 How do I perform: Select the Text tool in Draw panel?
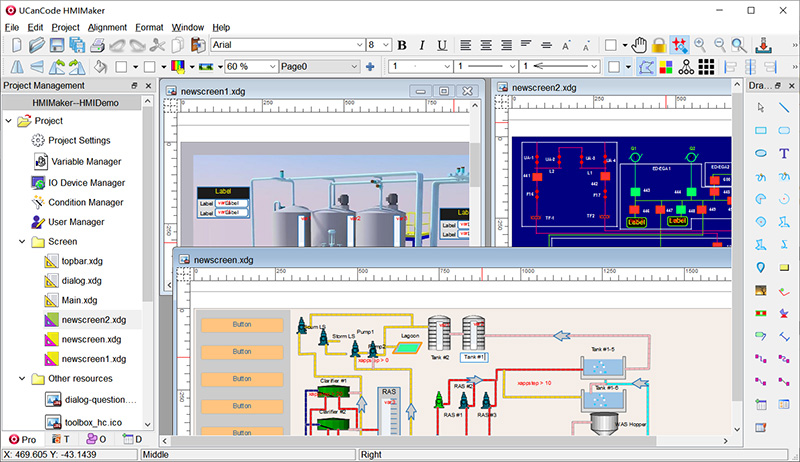pos(784,153)
